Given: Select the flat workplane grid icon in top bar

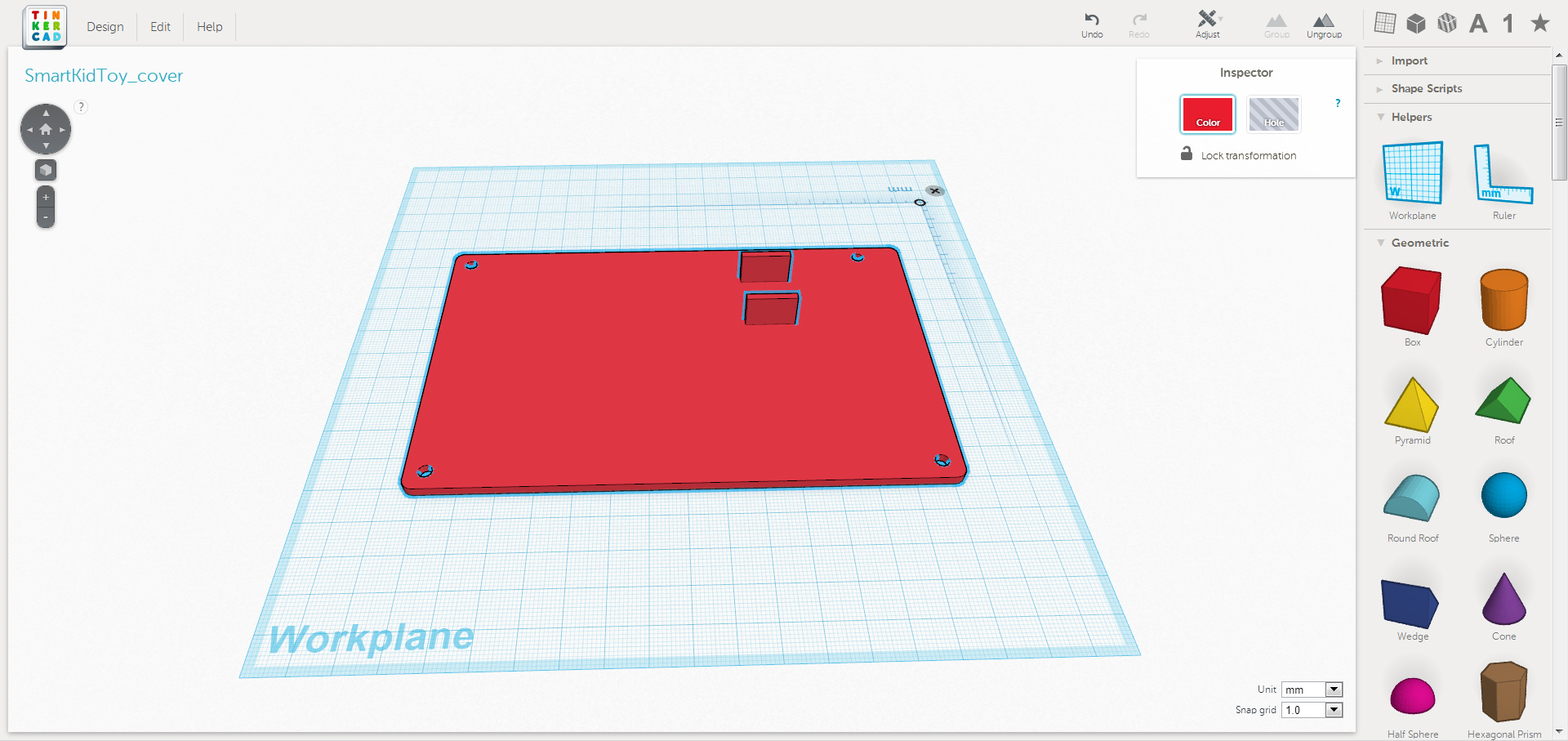Looking at the screenshot, I should [1385, 23].
